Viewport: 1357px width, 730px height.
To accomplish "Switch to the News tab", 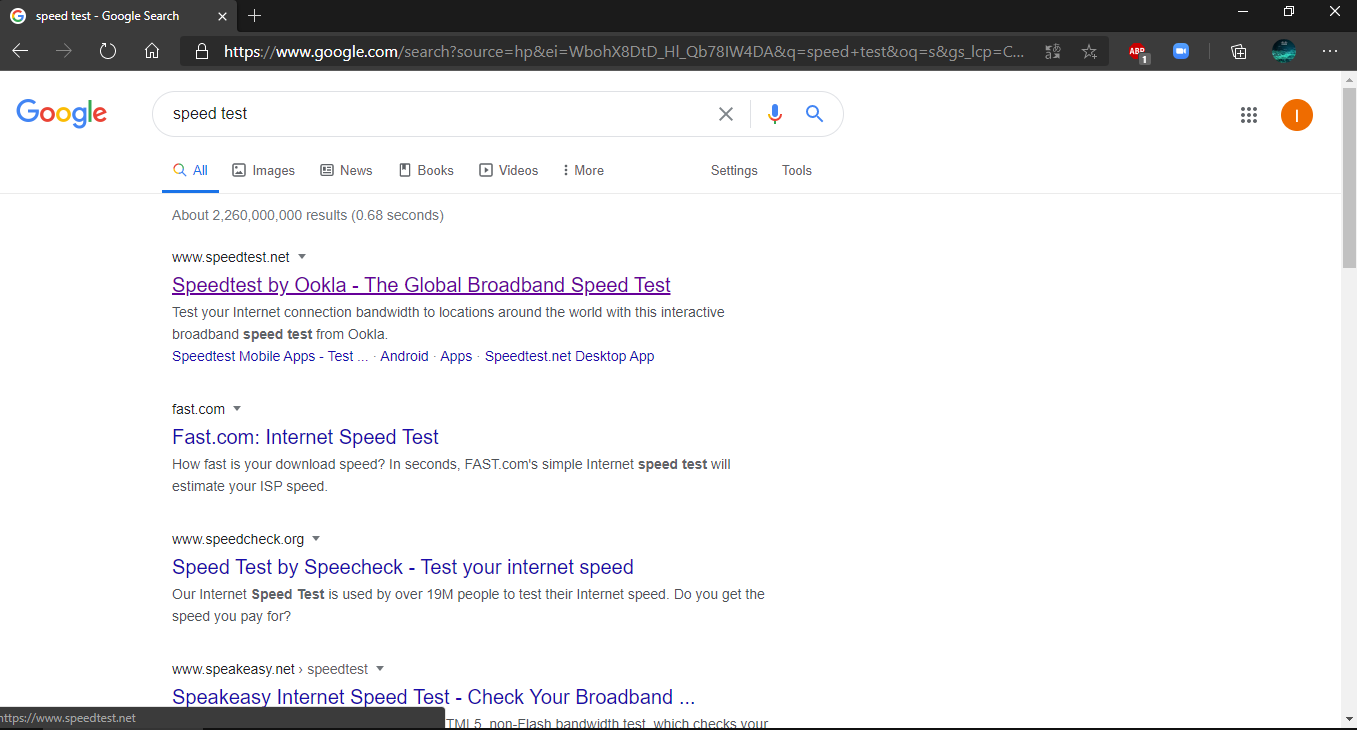I will click(346, 170).
